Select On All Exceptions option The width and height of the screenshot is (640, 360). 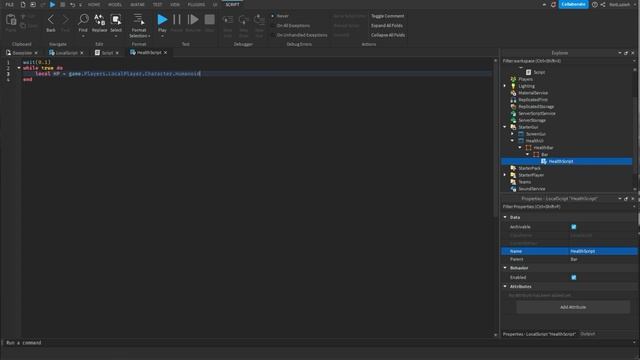click(293, 26)
